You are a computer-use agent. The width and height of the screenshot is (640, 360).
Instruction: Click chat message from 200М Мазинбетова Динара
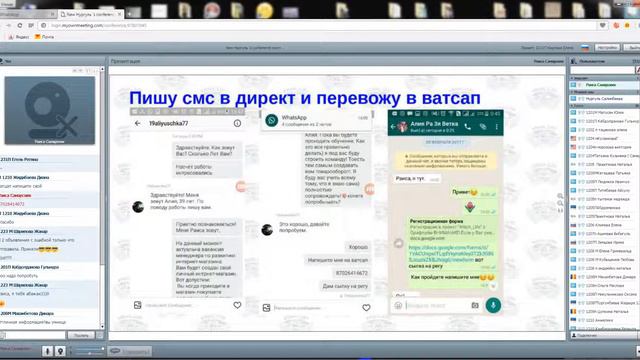tap(49, 318)
